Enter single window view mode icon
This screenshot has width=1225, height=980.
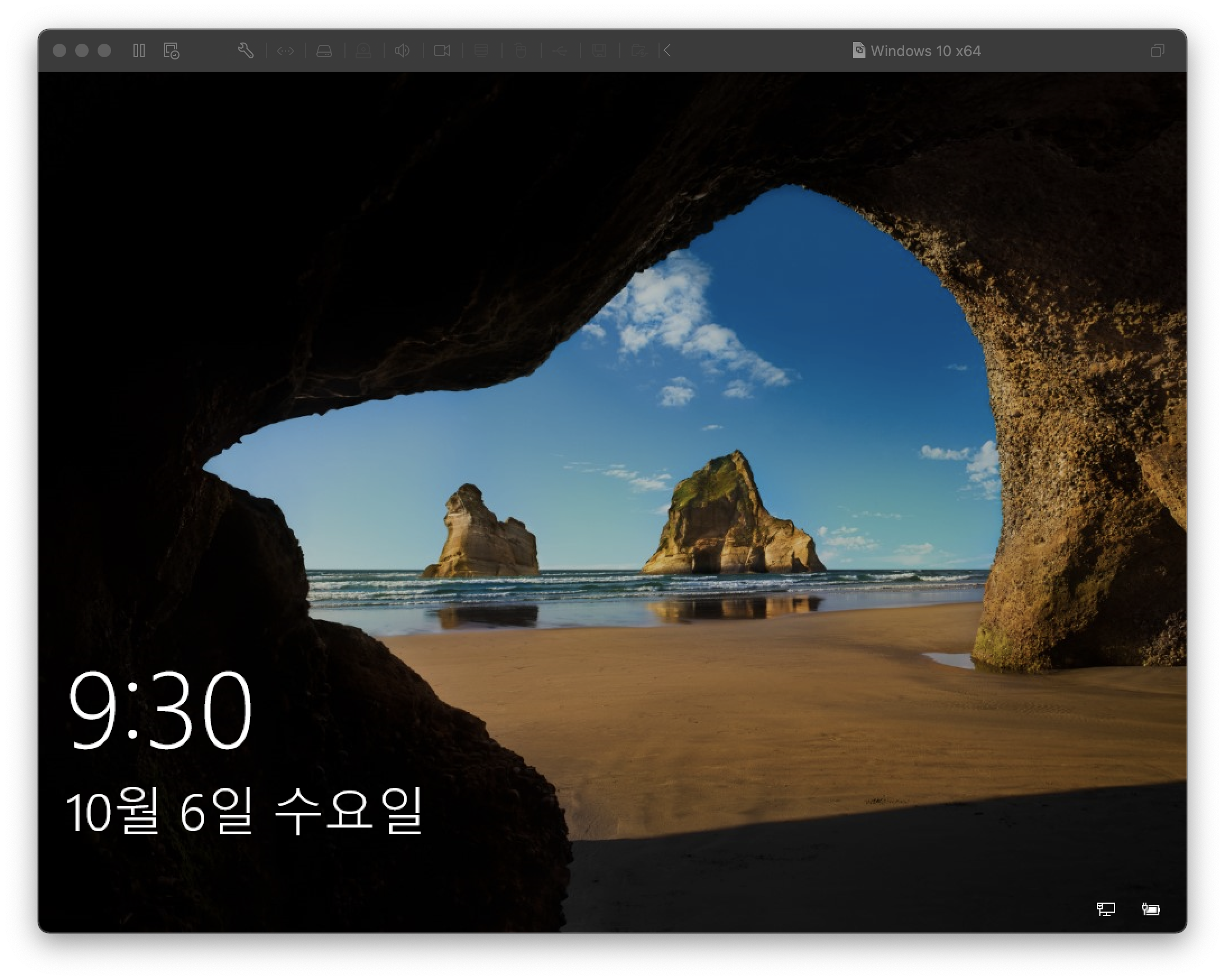tap(1157, 51)
